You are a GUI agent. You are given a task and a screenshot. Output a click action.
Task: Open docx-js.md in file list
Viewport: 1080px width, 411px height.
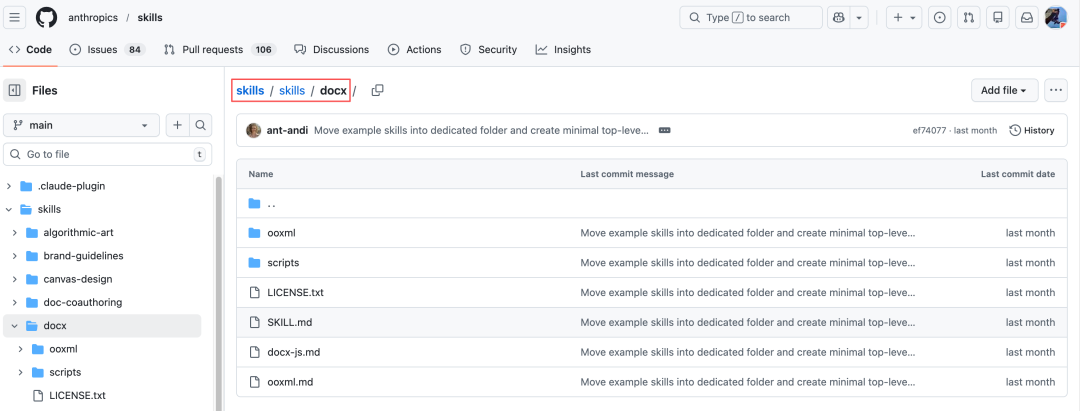click(293, 352)
